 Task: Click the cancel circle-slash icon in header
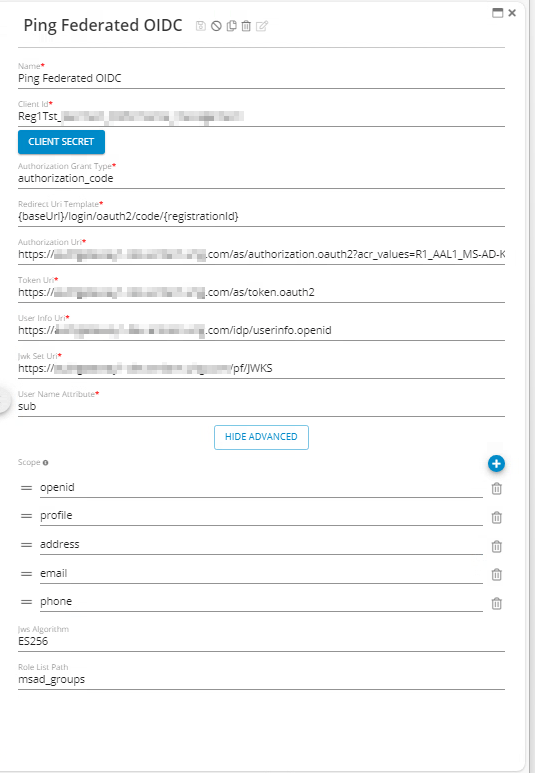click(216, 26)
